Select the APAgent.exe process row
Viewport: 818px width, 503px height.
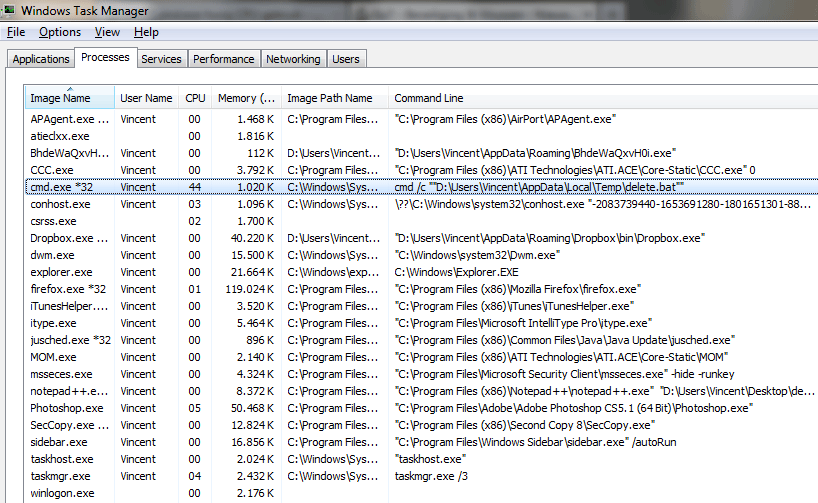(422, 119)
